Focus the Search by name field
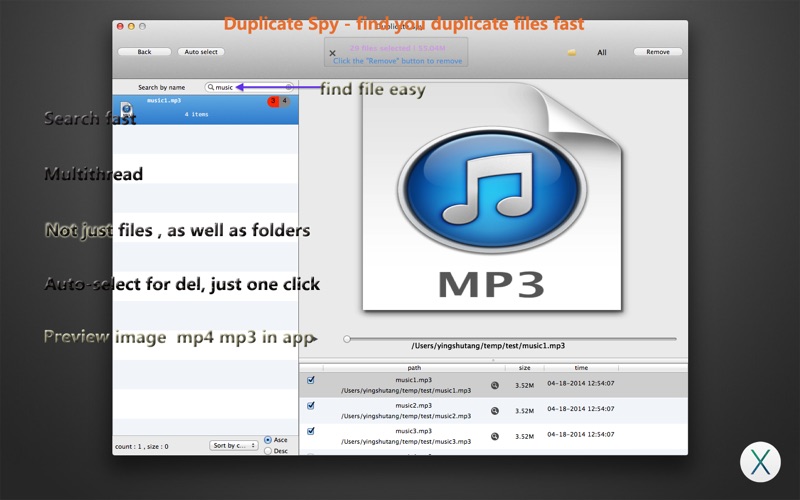Screen dimensions: 800x500 [x=249, y=87]
